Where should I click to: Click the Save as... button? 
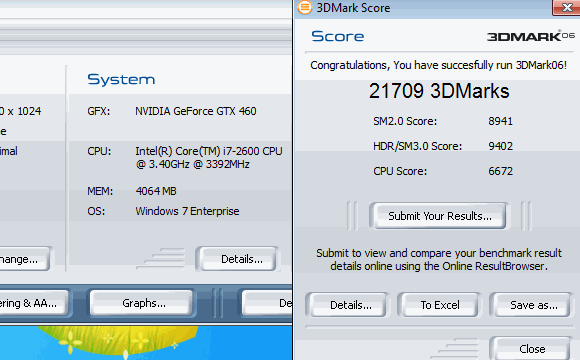coord(532,305)
